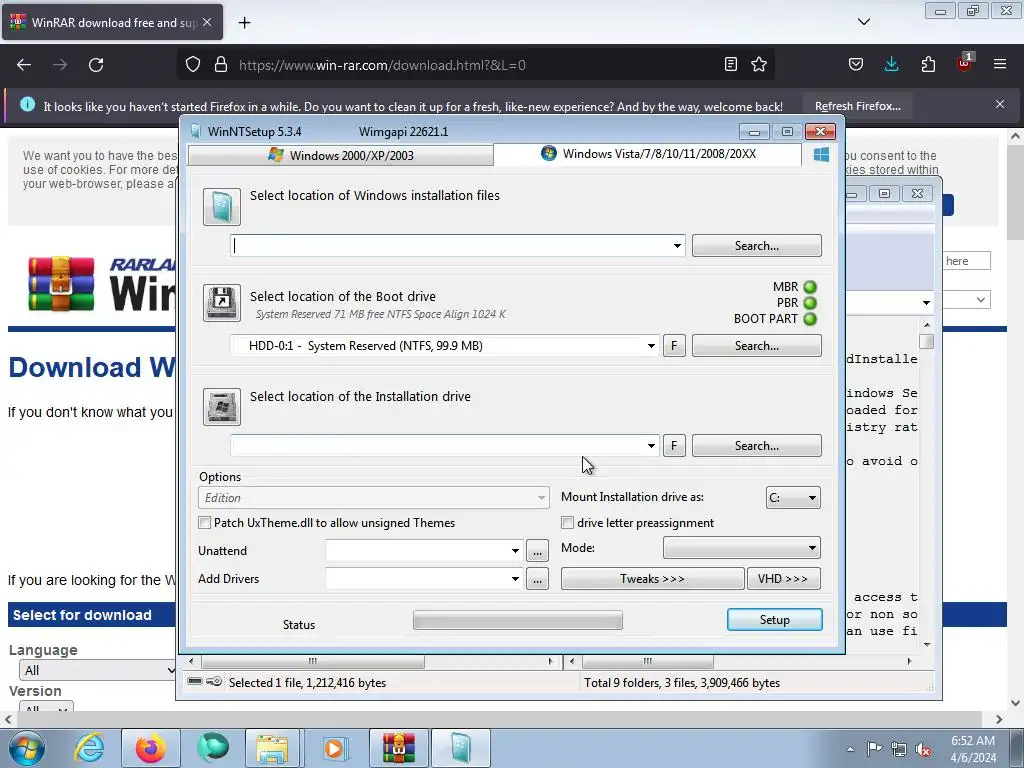Open the Firefox list all tabs chevron
This screenshot has height=768, width=1024.
point(863,22)
